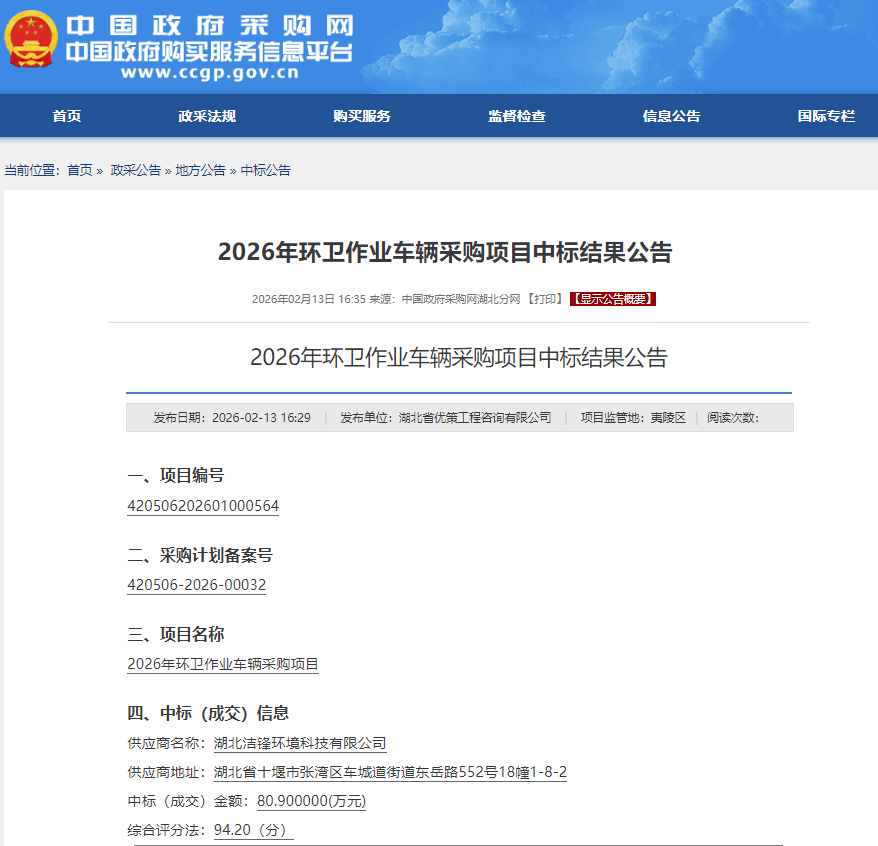878x846 pixels.
Task: Click the 【打印】 print link
Action: [545, 299]
